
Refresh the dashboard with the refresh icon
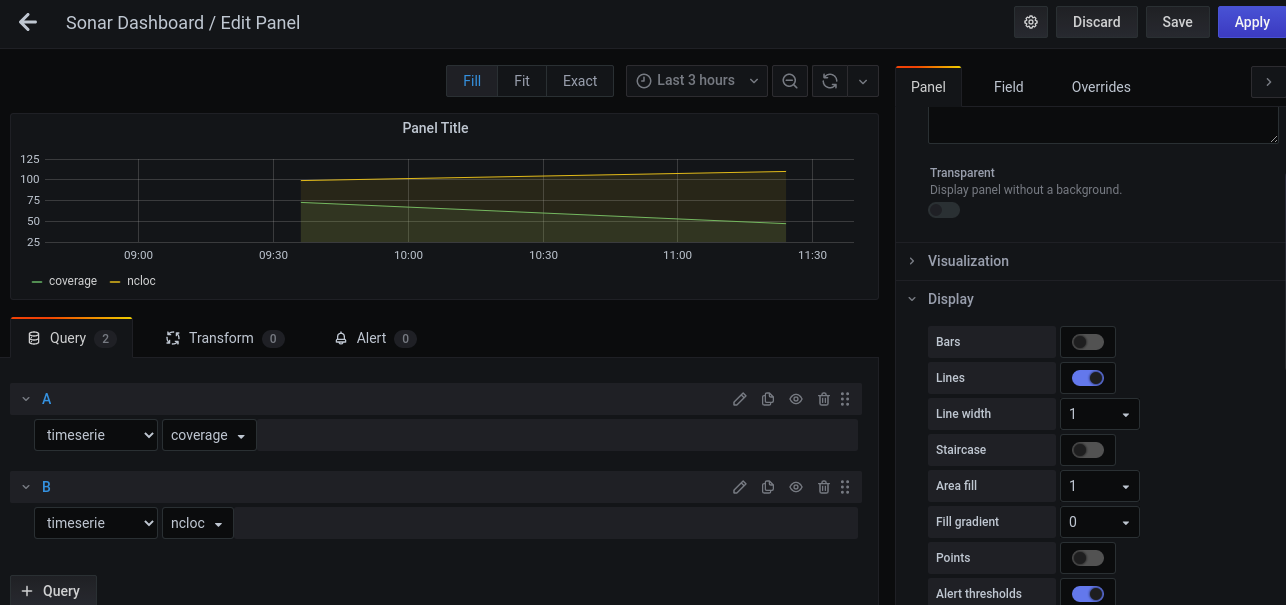point(829,81)
